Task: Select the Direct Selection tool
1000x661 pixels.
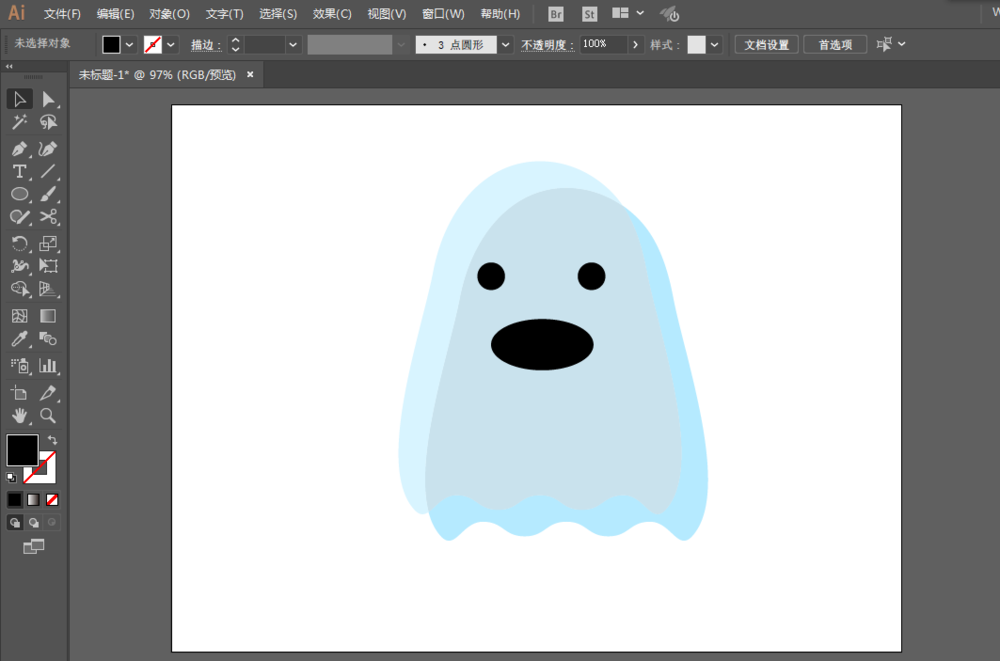Action: point(48,99)
